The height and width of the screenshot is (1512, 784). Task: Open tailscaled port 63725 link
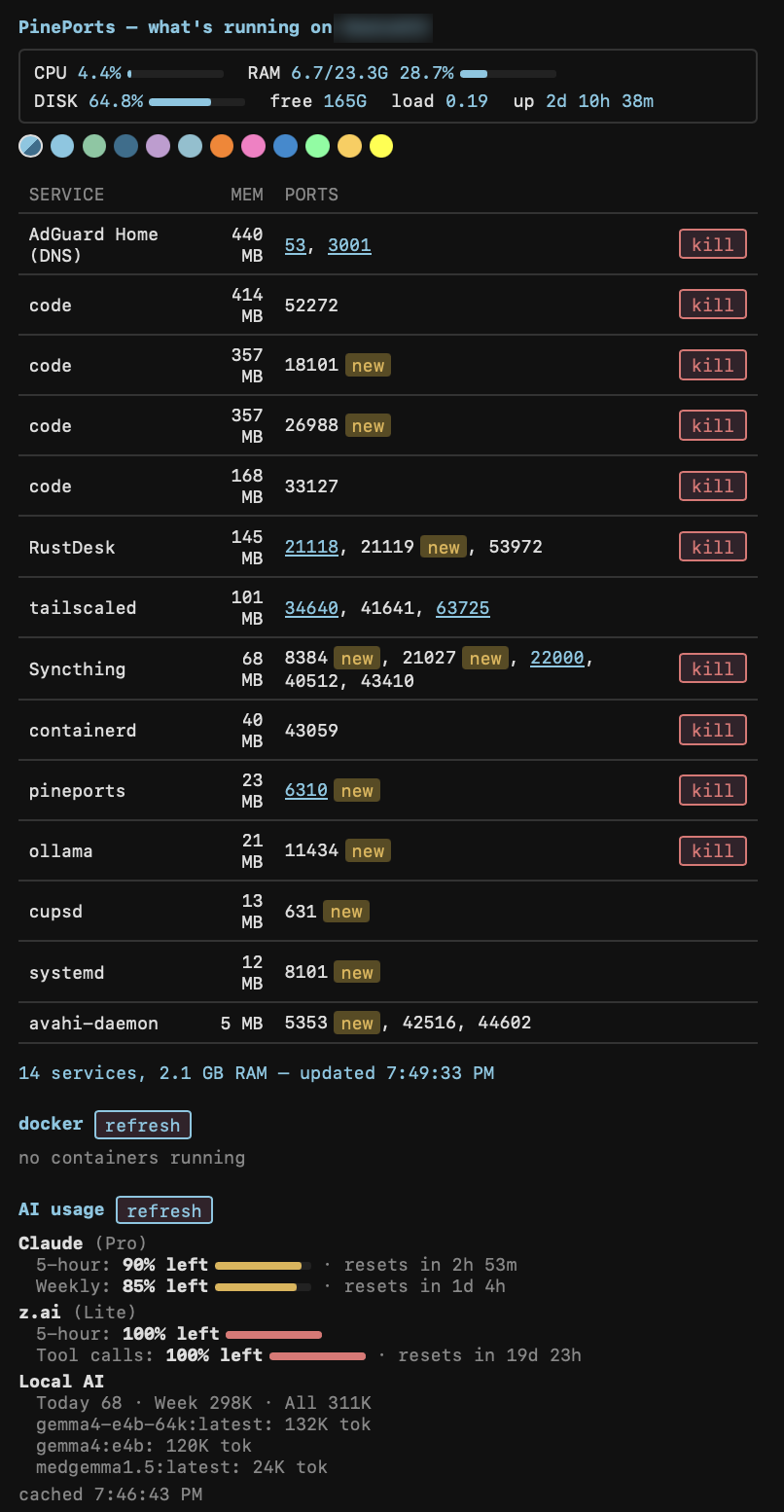tap(463, 608)
